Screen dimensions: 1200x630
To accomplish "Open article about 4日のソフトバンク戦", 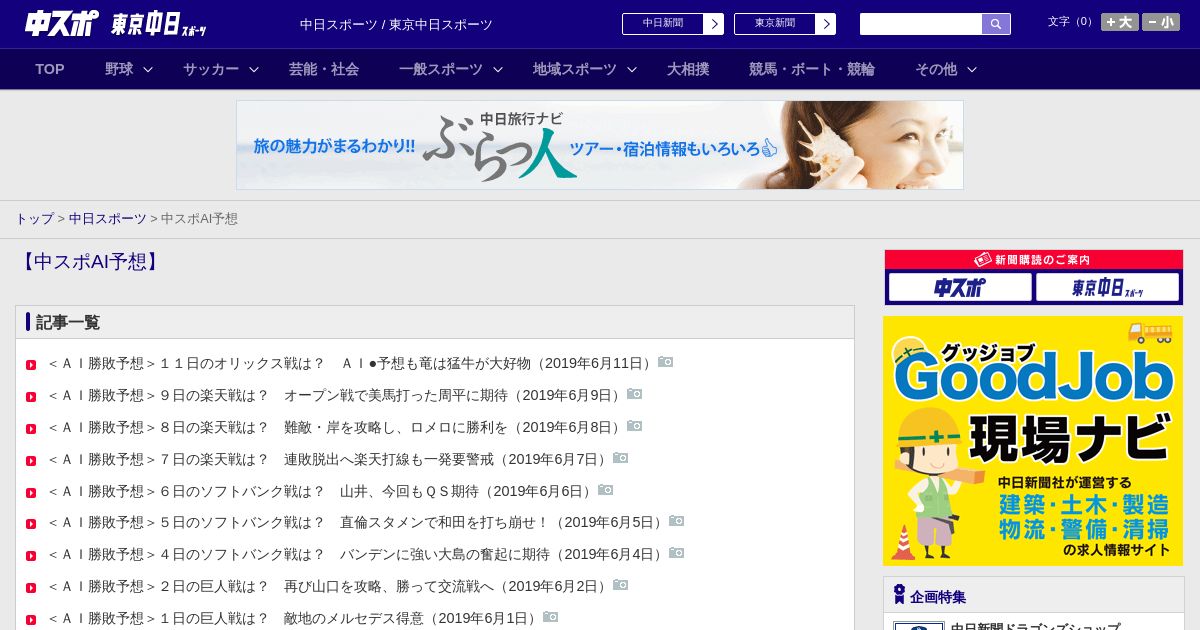I will (357, 554).
